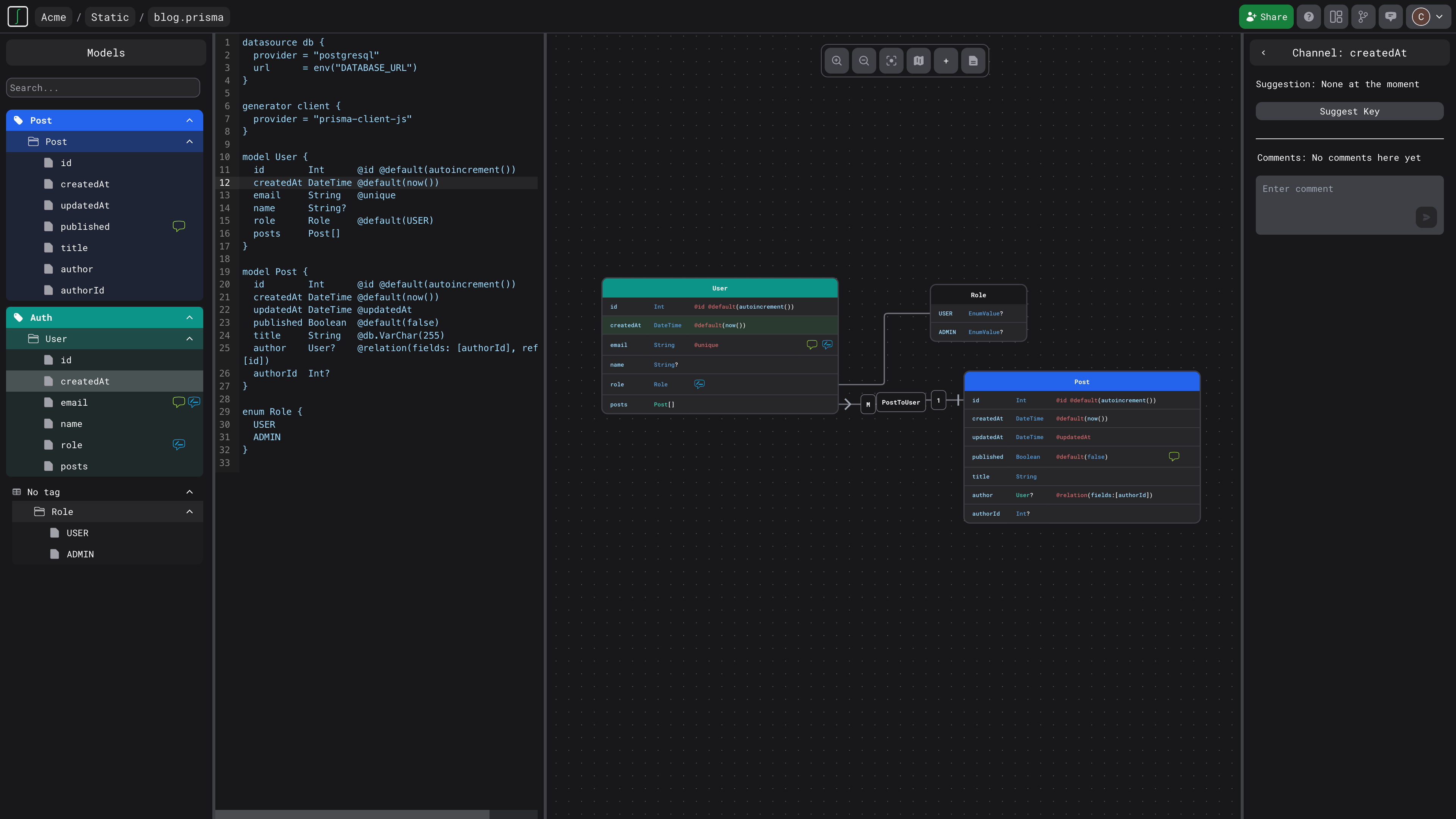Viewport: 1456px width, 819px height.
Task: Click blue suggestion bubble on User email diagram row
Action: point(827,344)
